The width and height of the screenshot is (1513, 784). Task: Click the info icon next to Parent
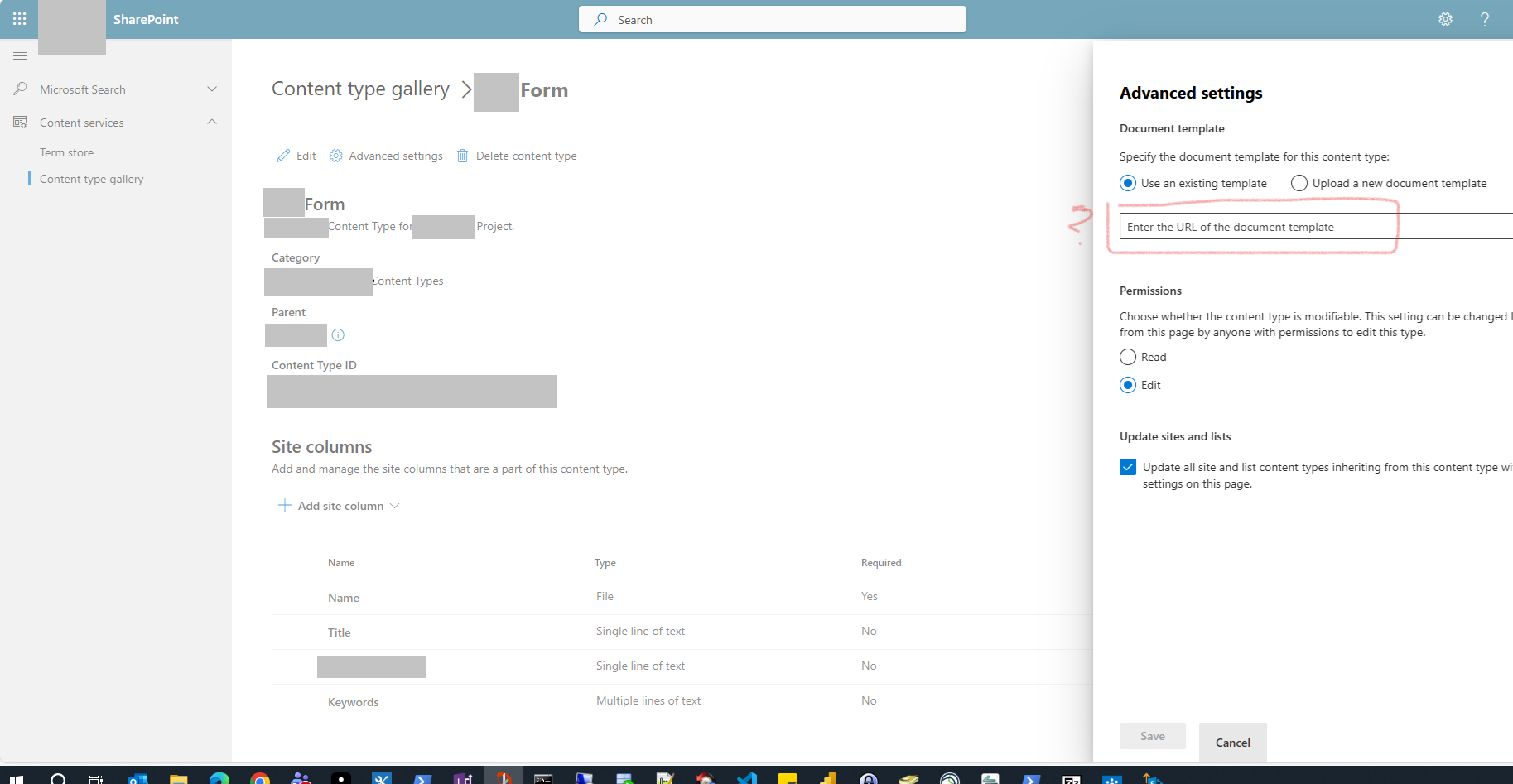[338, 335]
